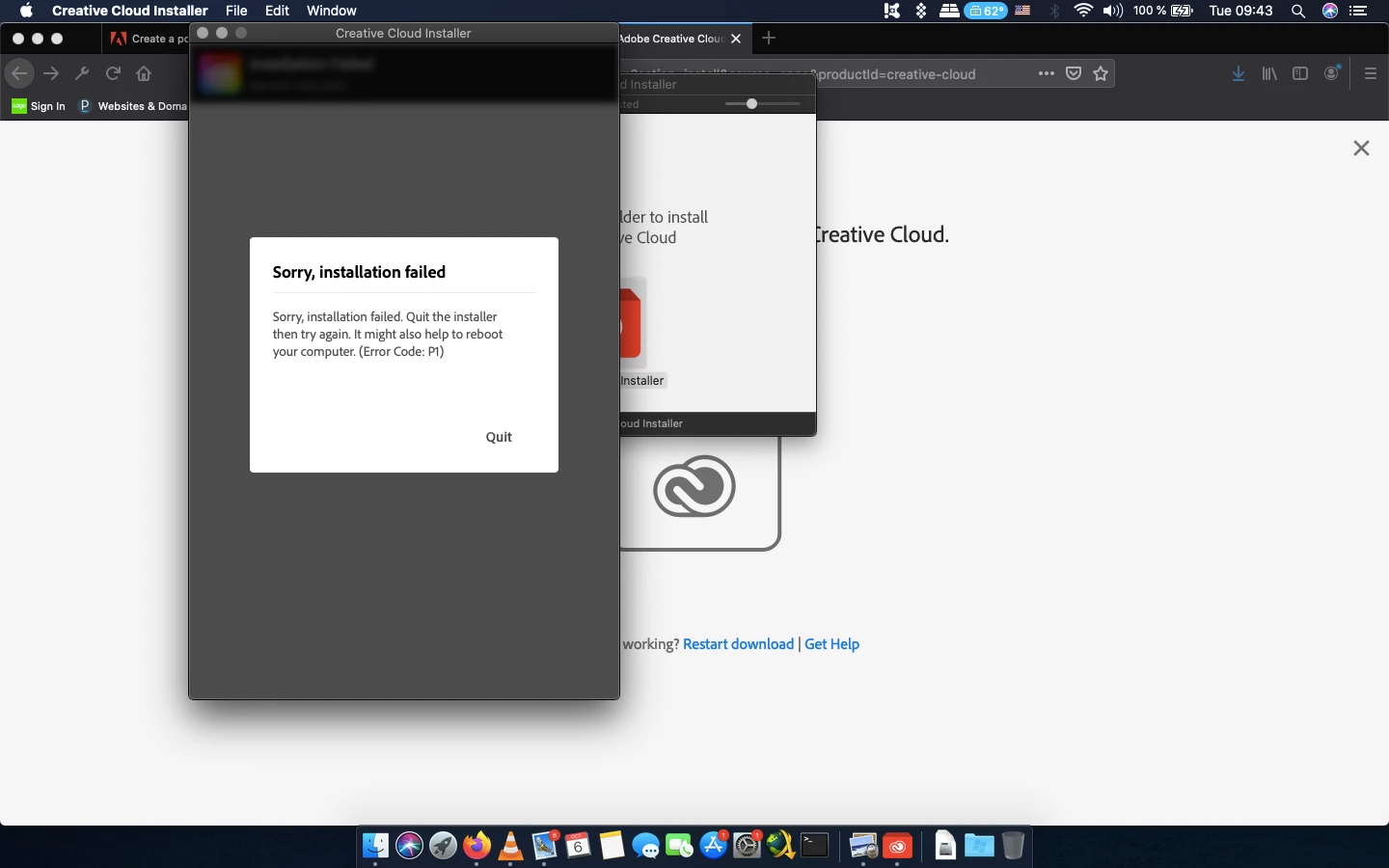Show Firefox downloads panel
Viewport: 1389px width, 868px height.
click(1239, 73)
